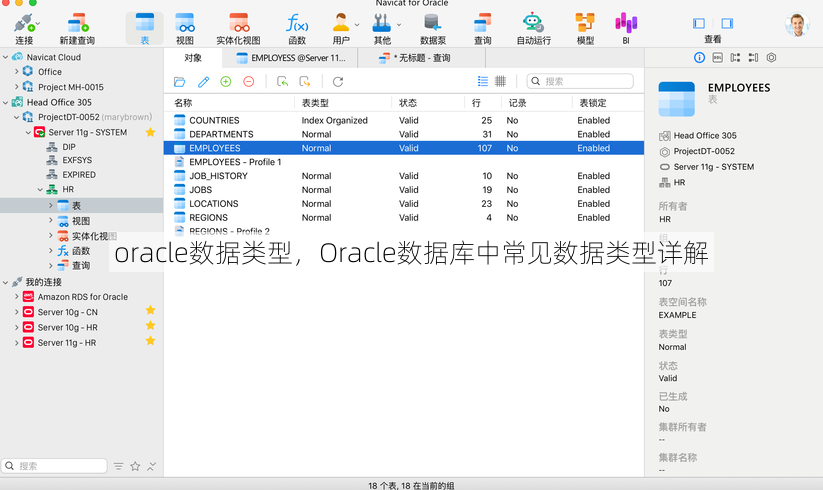Show favorites only star in sidebar bottom

(x=135, y=466)
